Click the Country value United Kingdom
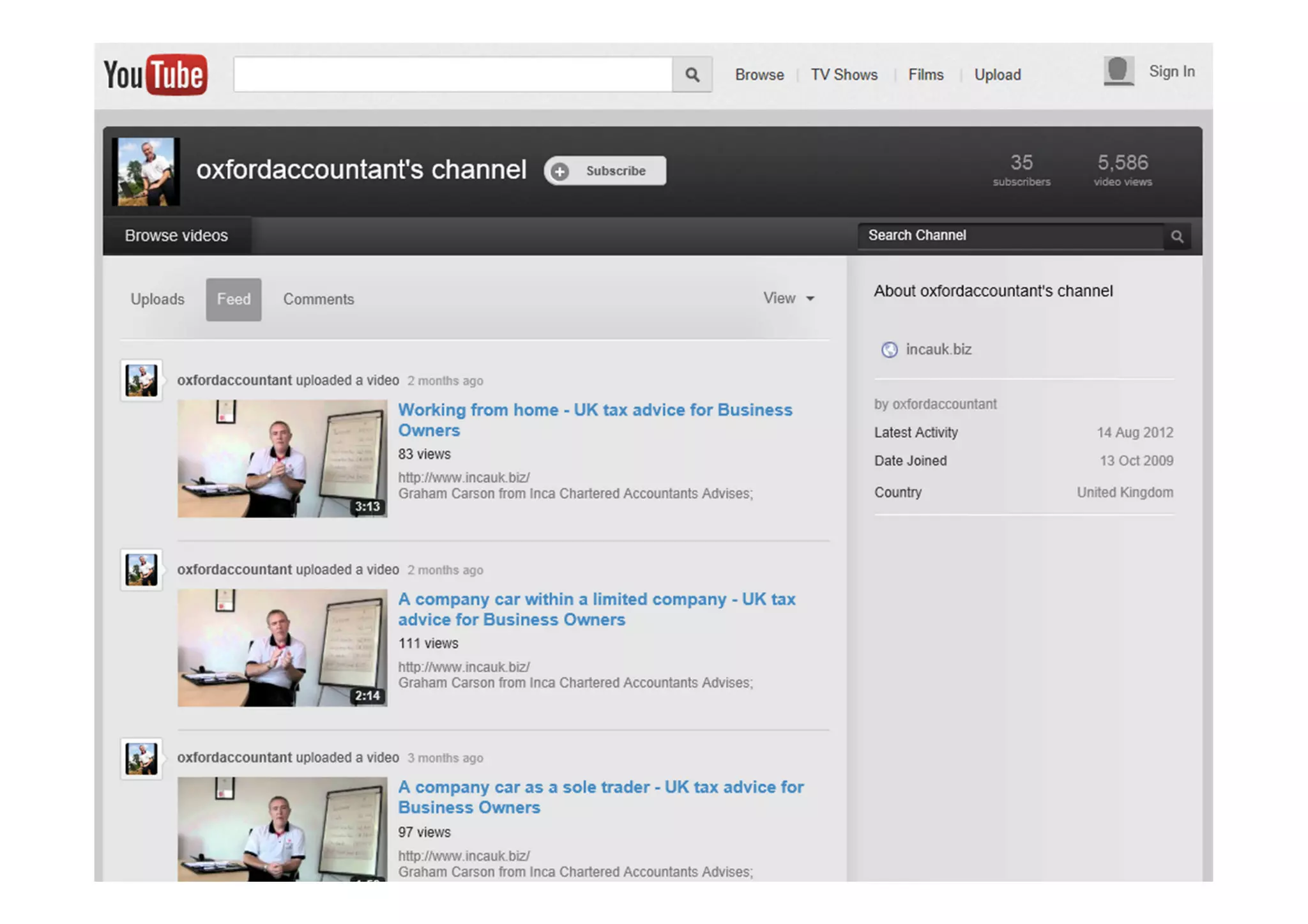1308x924 pixels. (1125, 492)
